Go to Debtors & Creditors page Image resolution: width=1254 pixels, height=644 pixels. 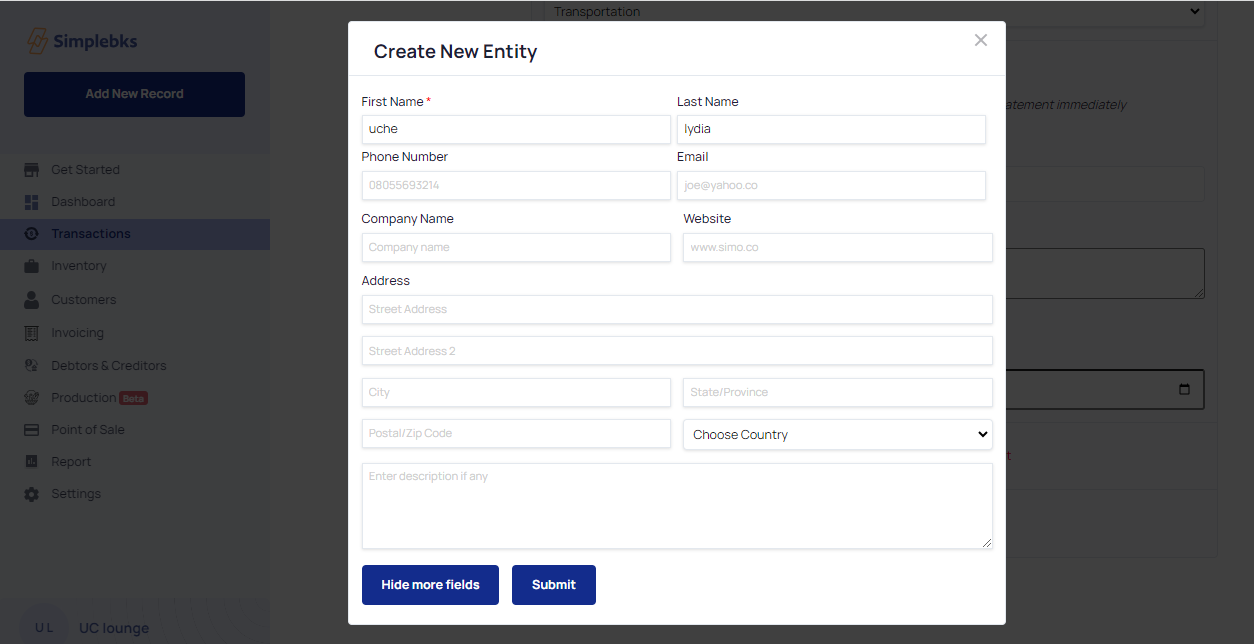pyautogui.click(x=109, y=366)
